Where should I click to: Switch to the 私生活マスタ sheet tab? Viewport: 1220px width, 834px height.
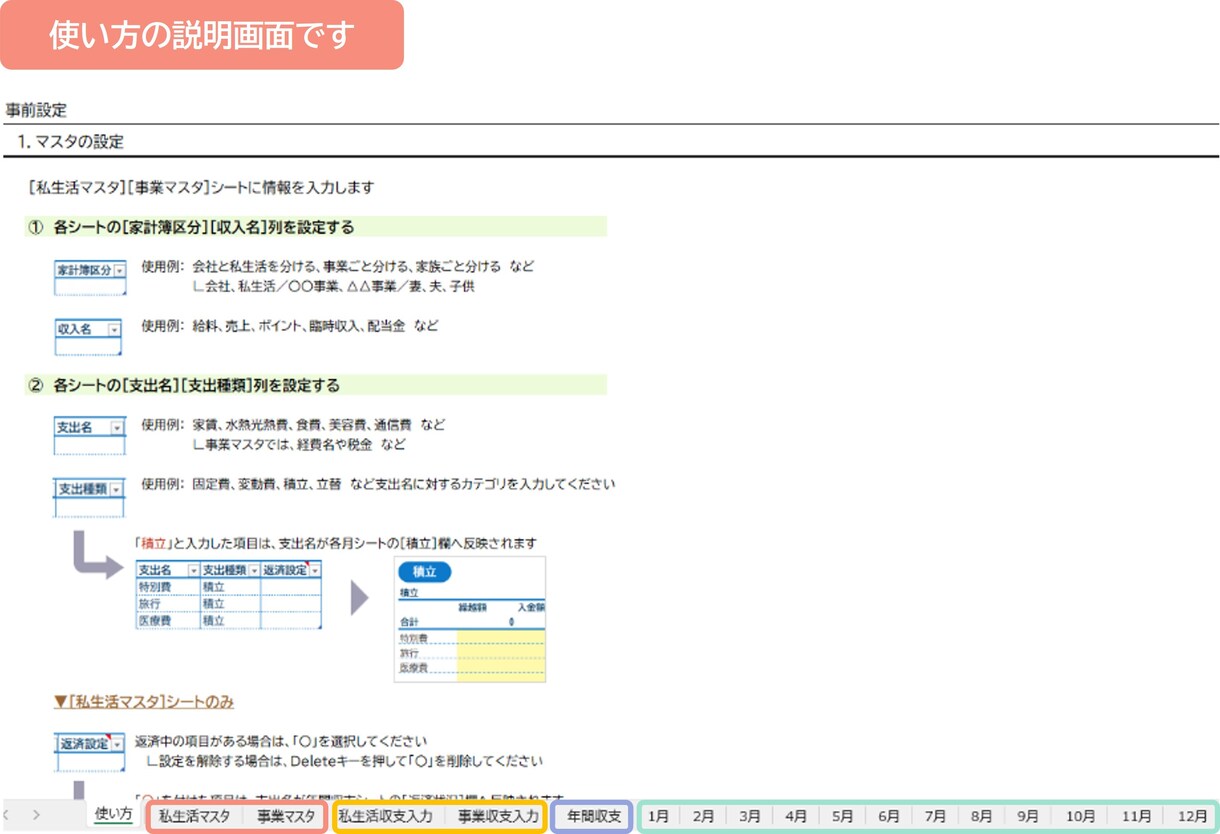tap(194, 816)
